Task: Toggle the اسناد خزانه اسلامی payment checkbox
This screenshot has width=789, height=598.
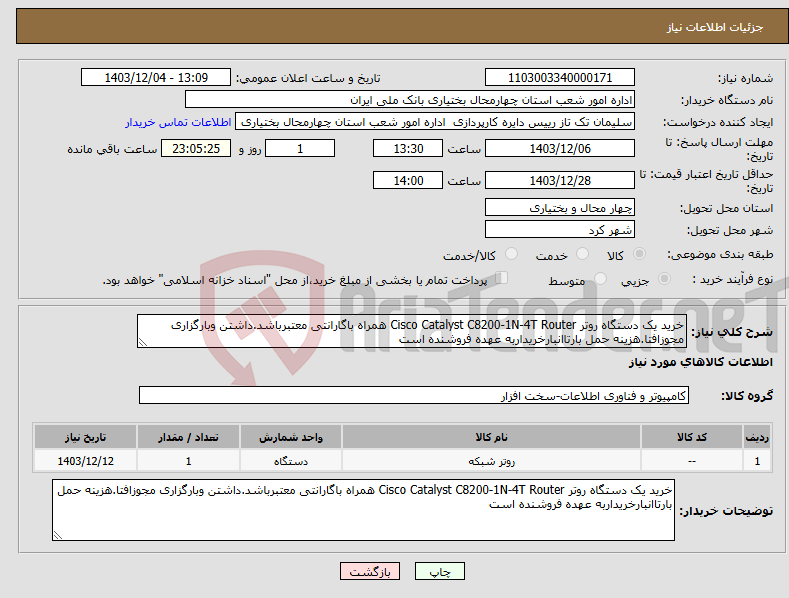Action: (501, 278)
